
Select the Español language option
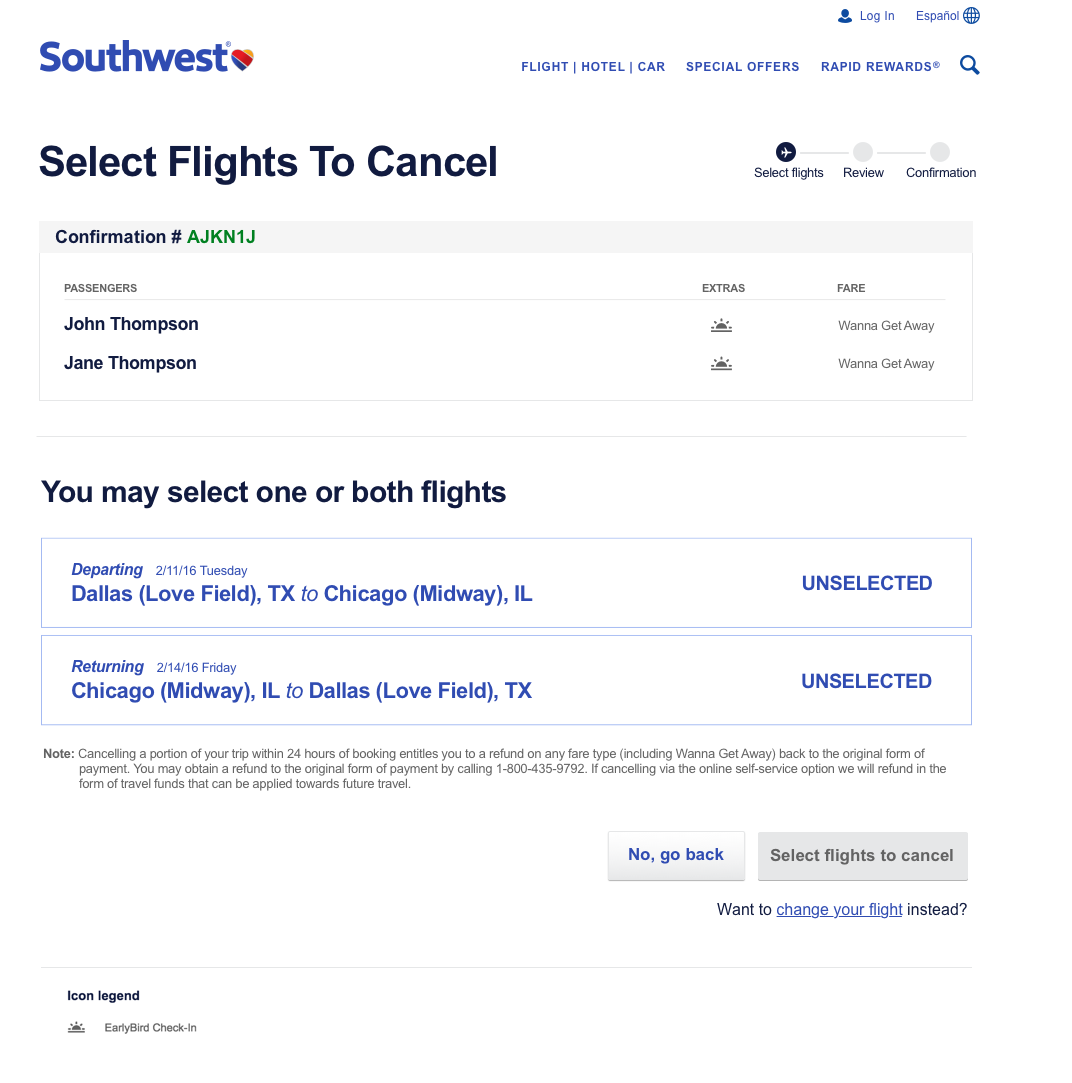point(935,15)
